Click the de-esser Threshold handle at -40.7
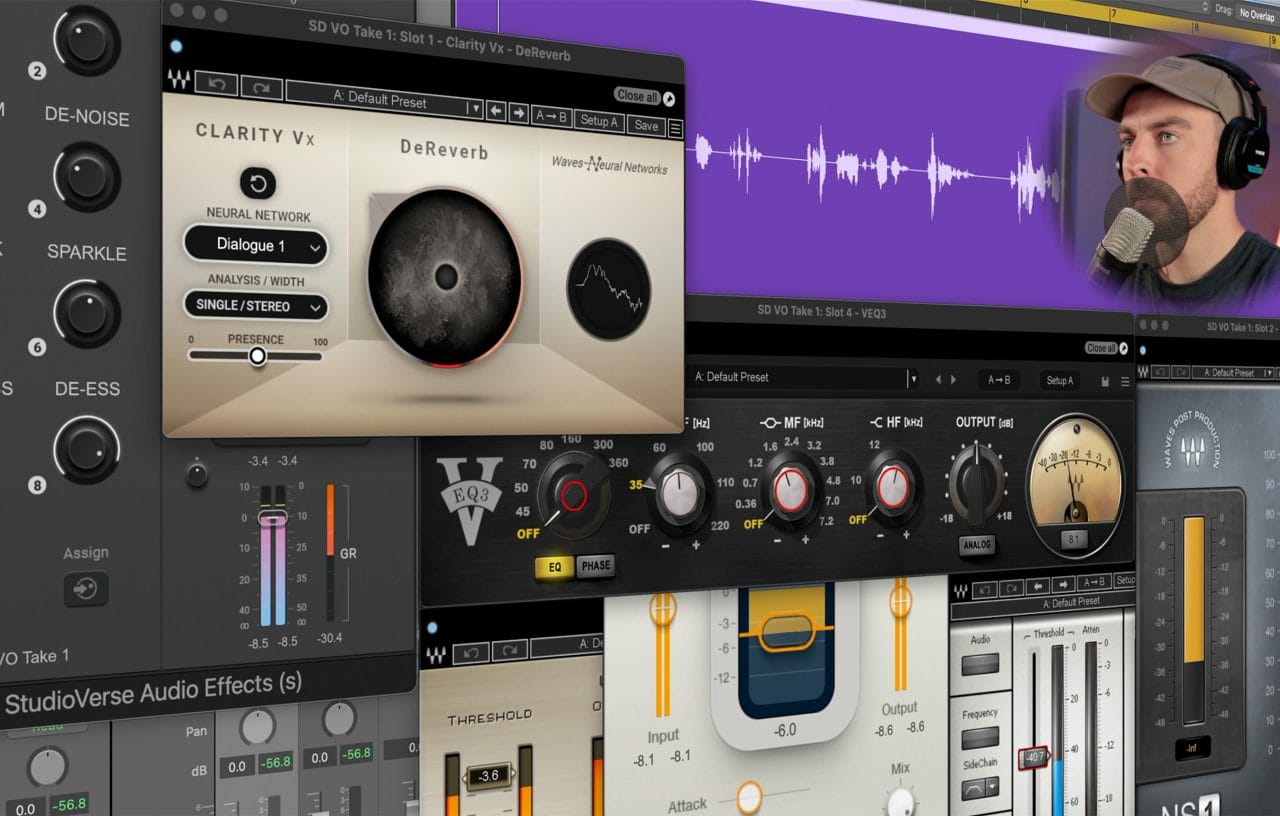Viewport: 1280px width, 816px height. point(1035,758)
